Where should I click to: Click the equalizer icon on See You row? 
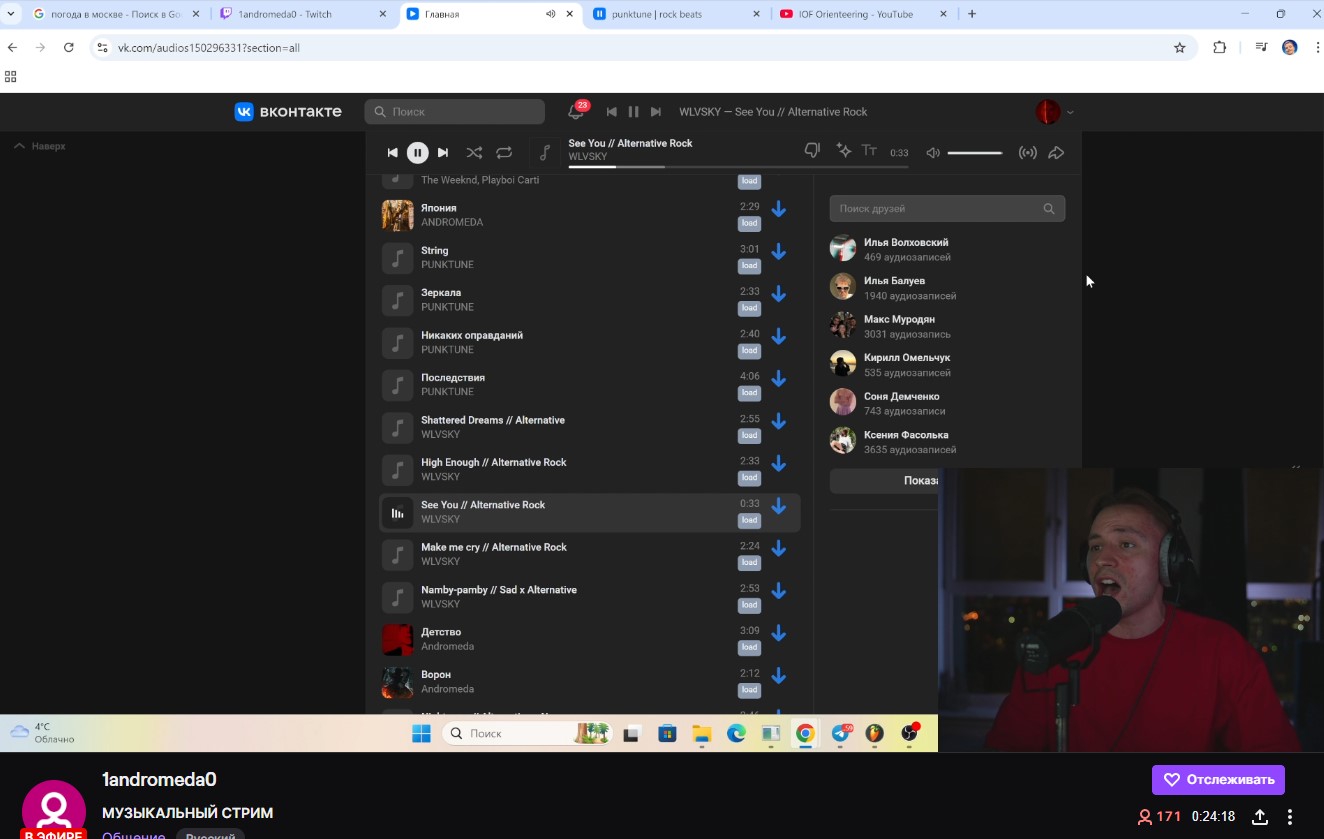tap(397, 513)
